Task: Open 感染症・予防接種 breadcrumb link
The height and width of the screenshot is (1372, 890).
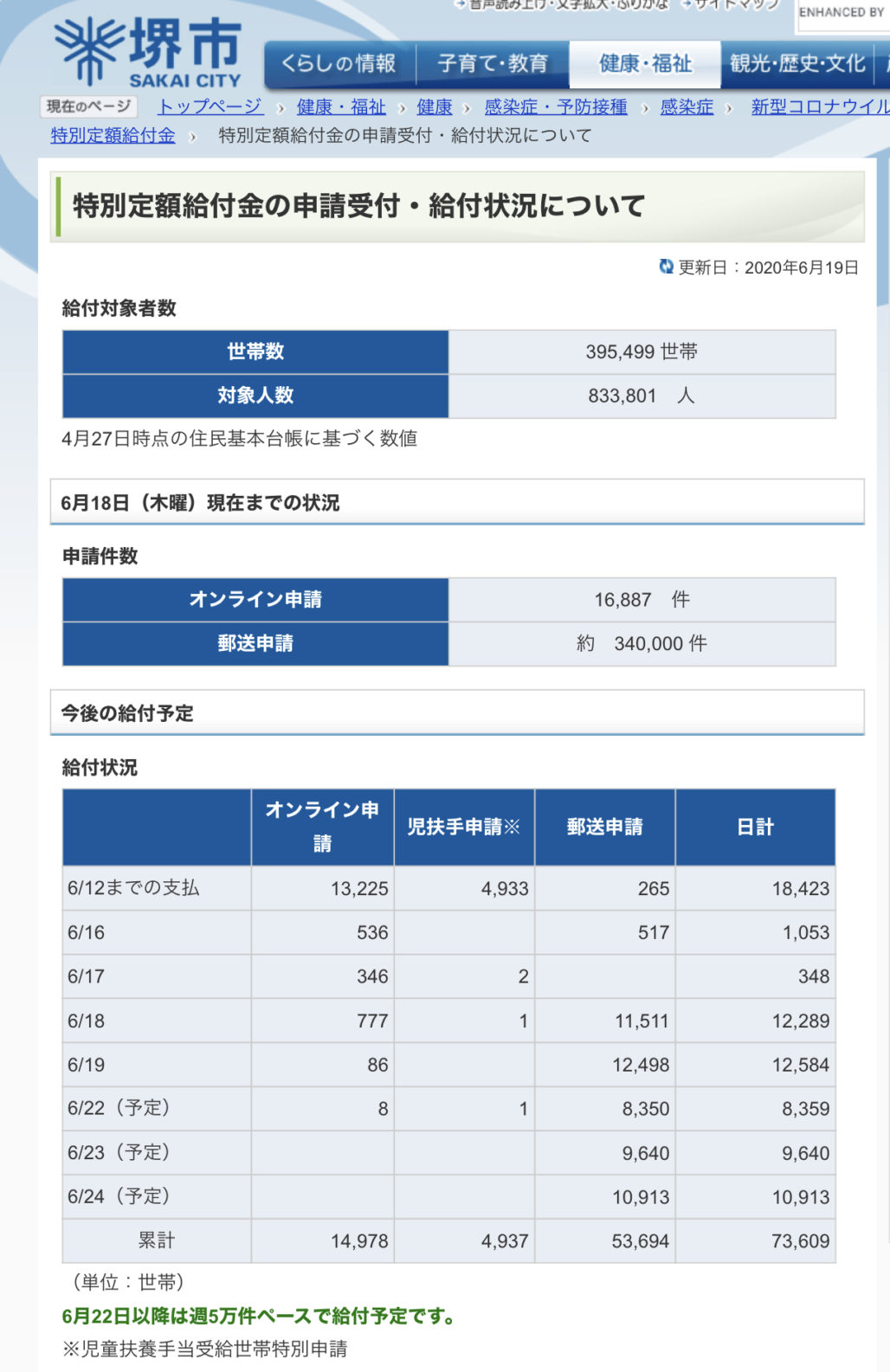Action: click(556, 106)
